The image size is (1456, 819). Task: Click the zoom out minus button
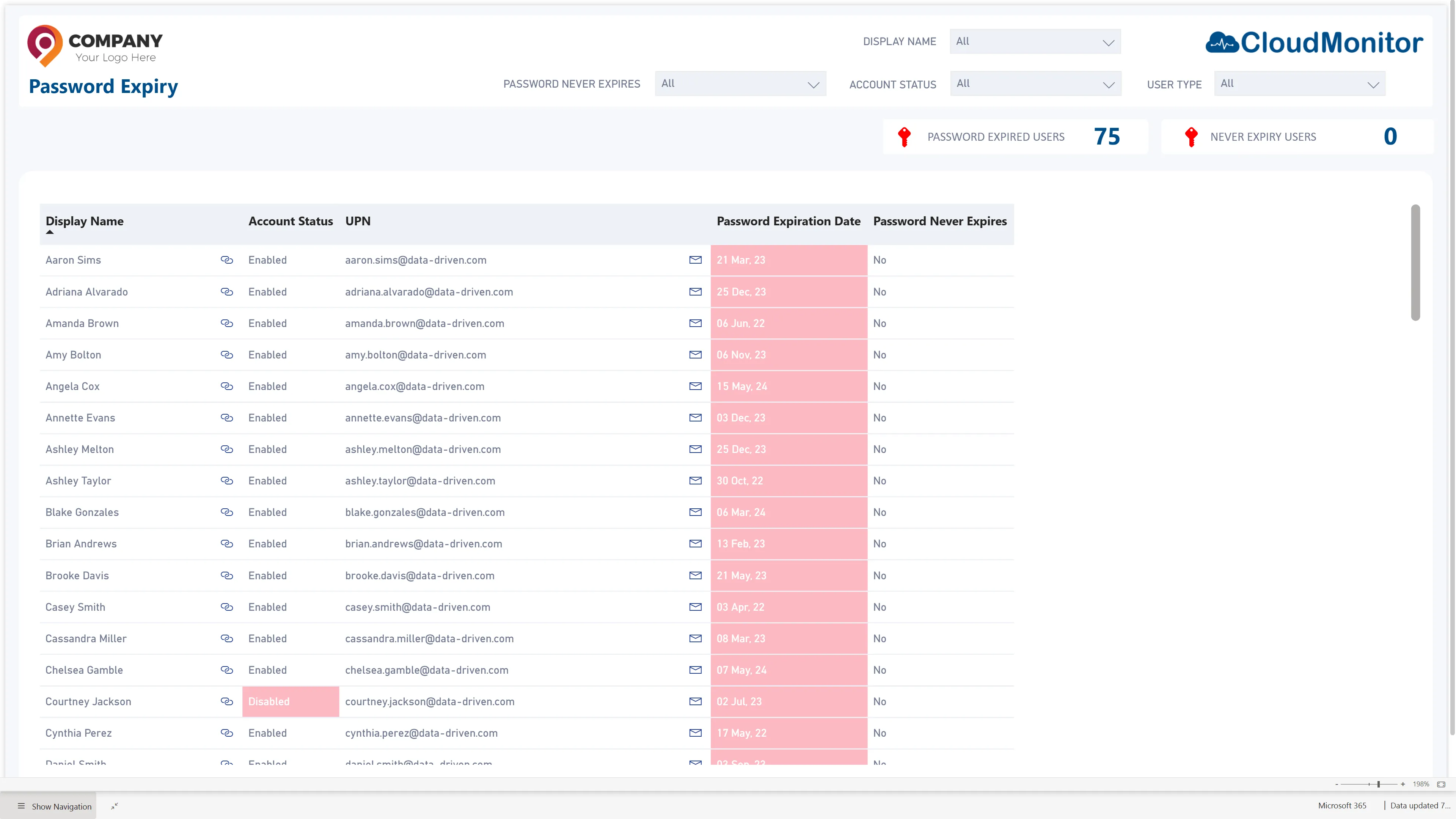click(1337, 784)
